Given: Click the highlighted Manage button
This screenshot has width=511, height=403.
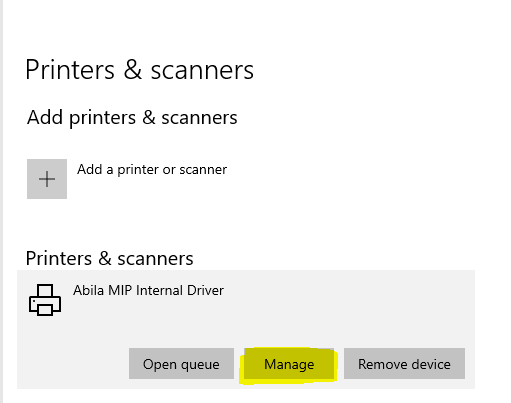Looking at the screenshot, I should [x=289, y=364].
